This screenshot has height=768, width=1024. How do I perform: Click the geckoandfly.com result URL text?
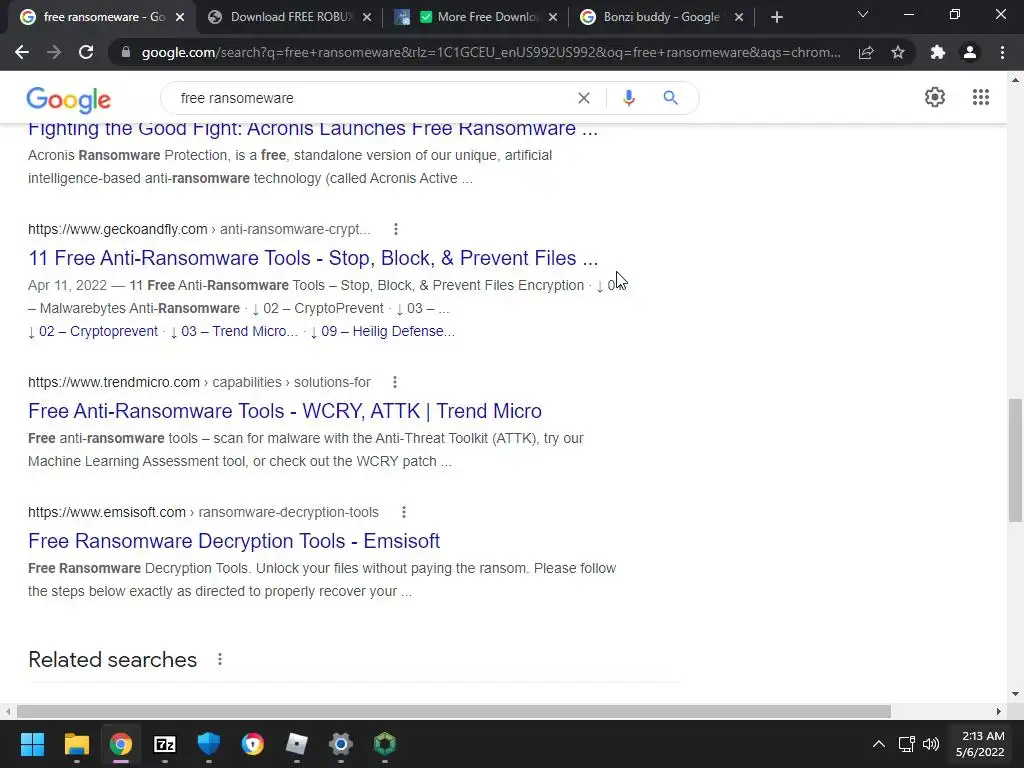click(199, 229)
